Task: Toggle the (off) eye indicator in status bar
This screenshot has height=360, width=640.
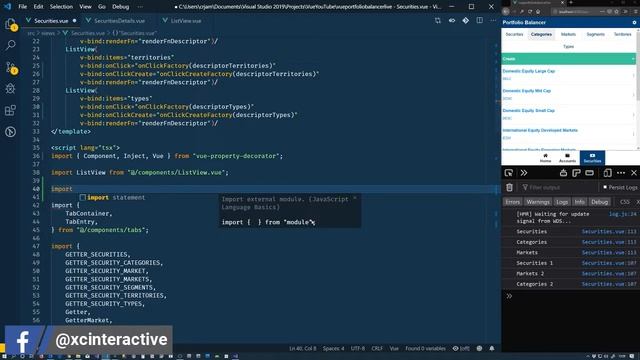Action: (461, 348)
